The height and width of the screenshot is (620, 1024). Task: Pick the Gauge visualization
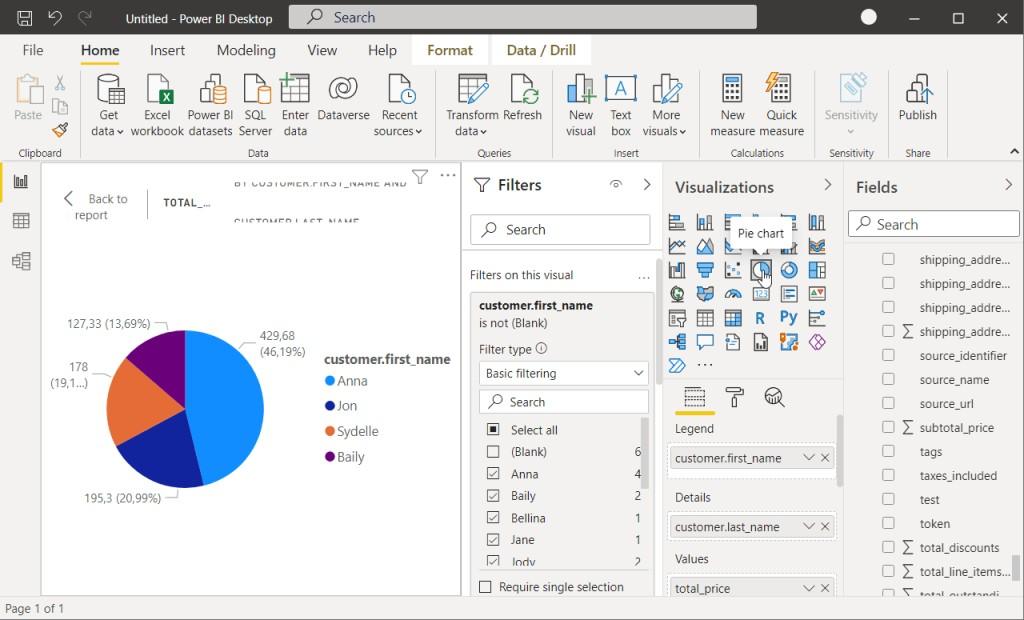click(733, 294)
